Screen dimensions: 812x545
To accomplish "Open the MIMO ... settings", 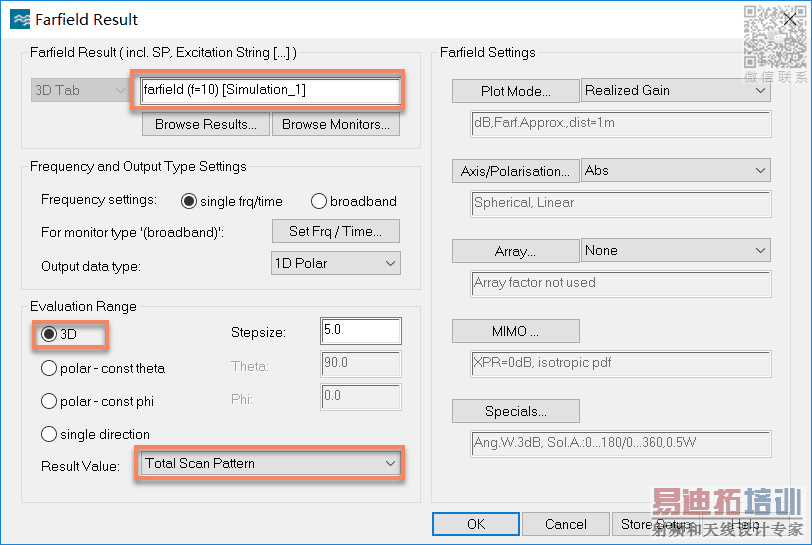I will 515,331.
